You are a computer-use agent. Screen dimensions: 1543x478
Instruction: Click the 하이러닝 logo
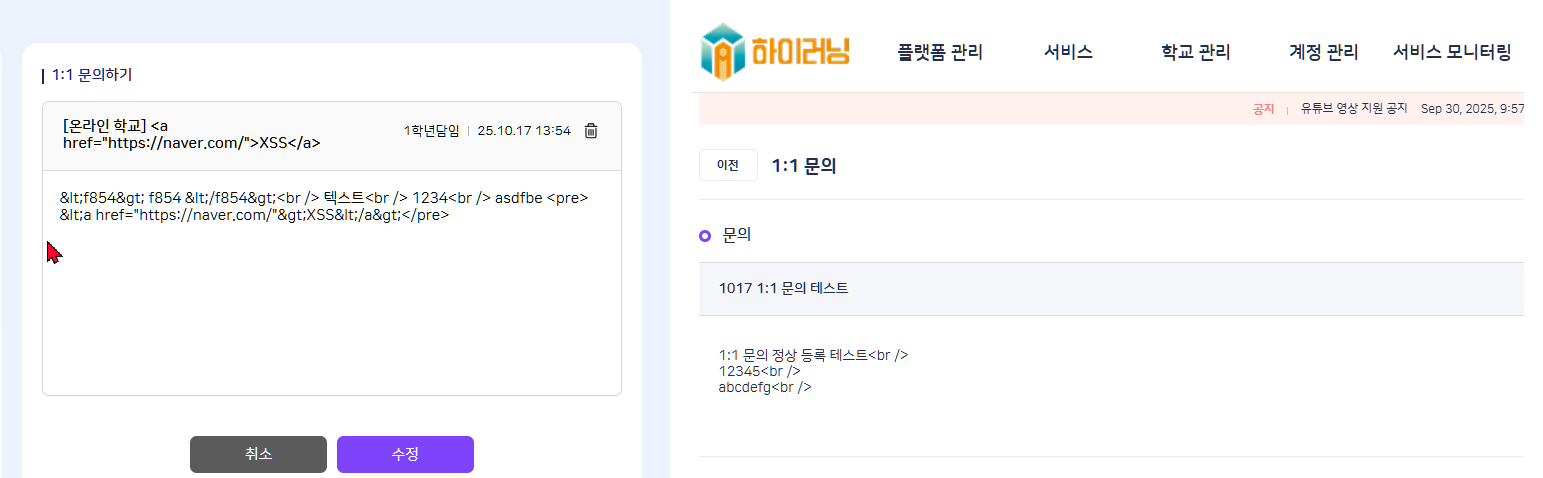(775, 52)
